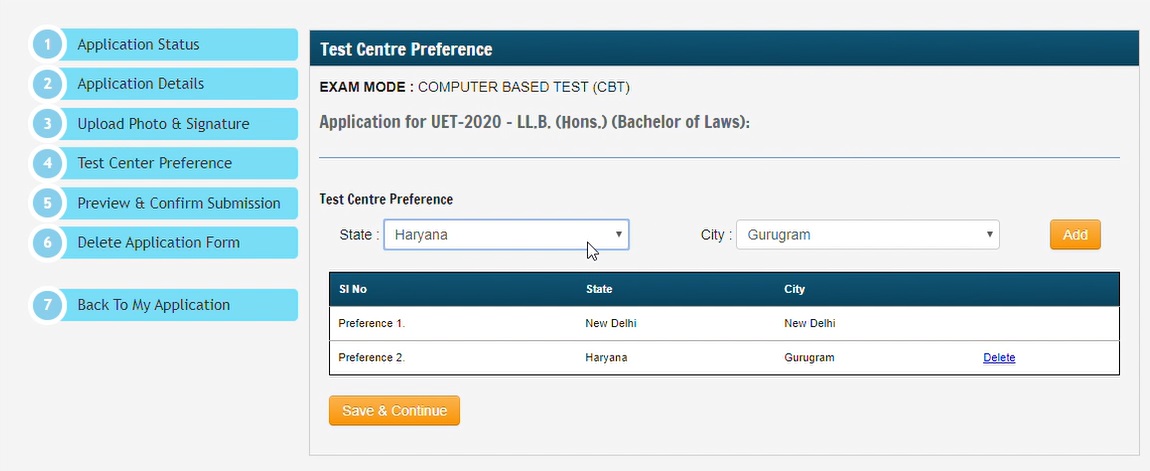Click Save & Continue button

pos(394,411)
